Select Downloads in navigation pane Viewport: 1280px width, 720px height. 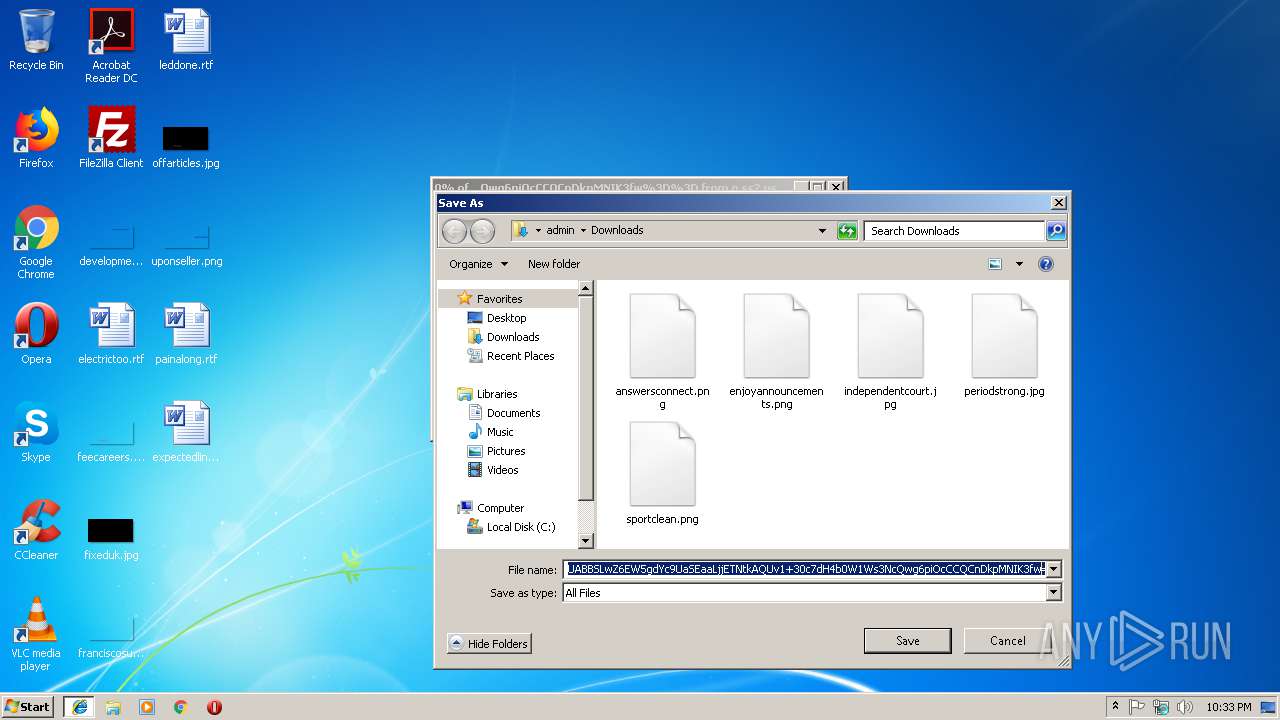(512, 337)
